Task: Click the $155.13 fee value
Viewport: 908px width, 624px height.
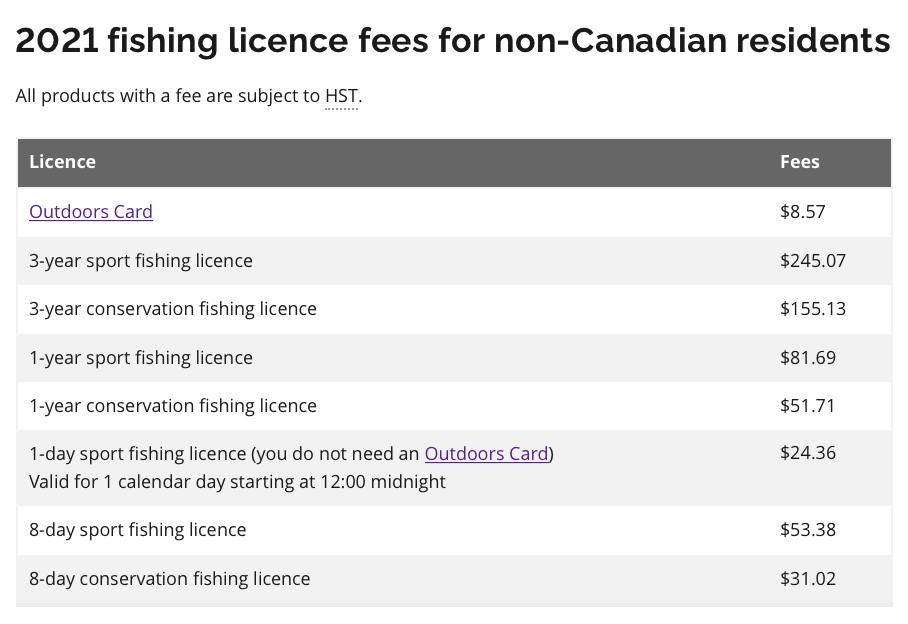Action: (x=813, y=309)
